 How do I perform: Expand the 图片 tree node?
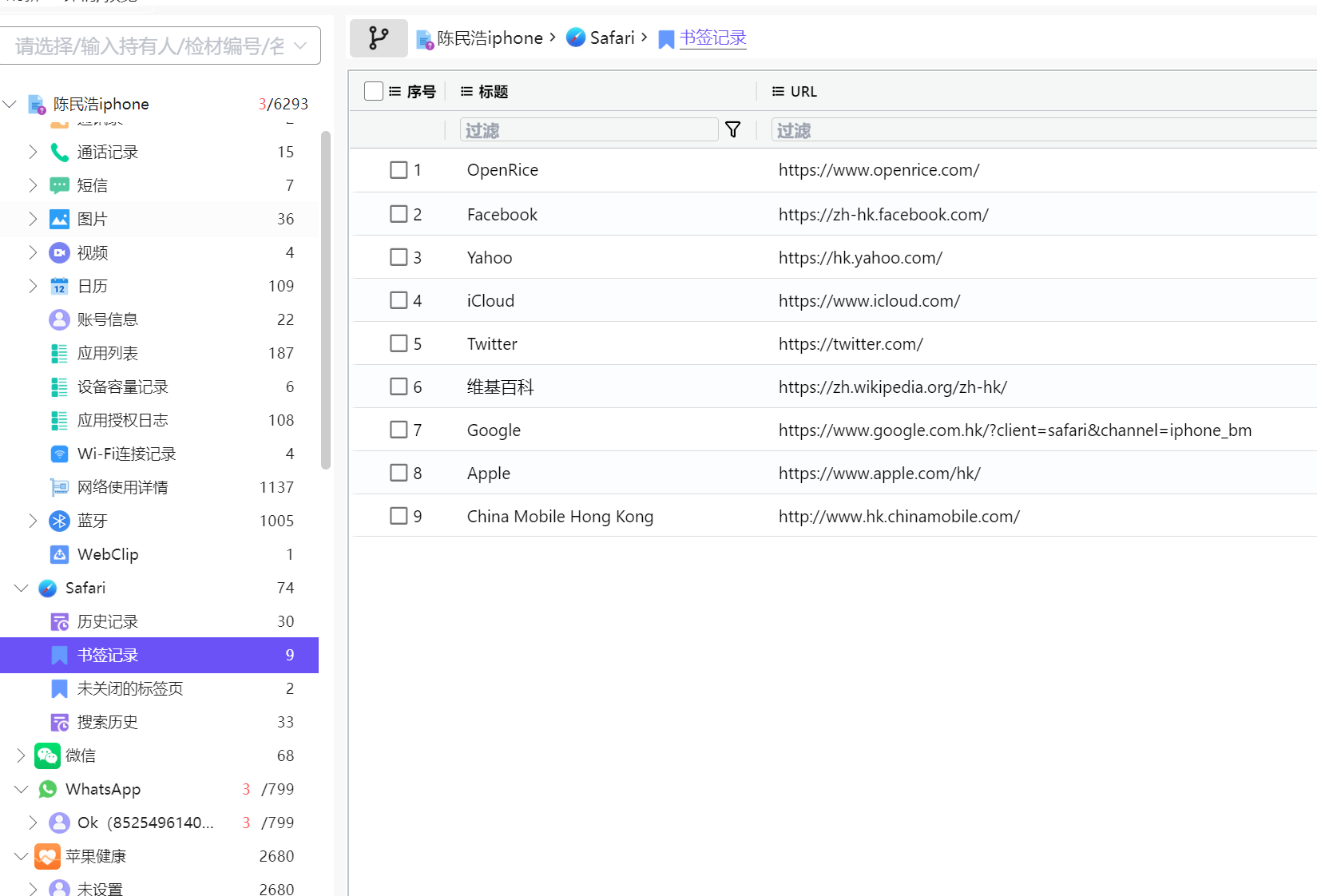(x=33, y=219)
